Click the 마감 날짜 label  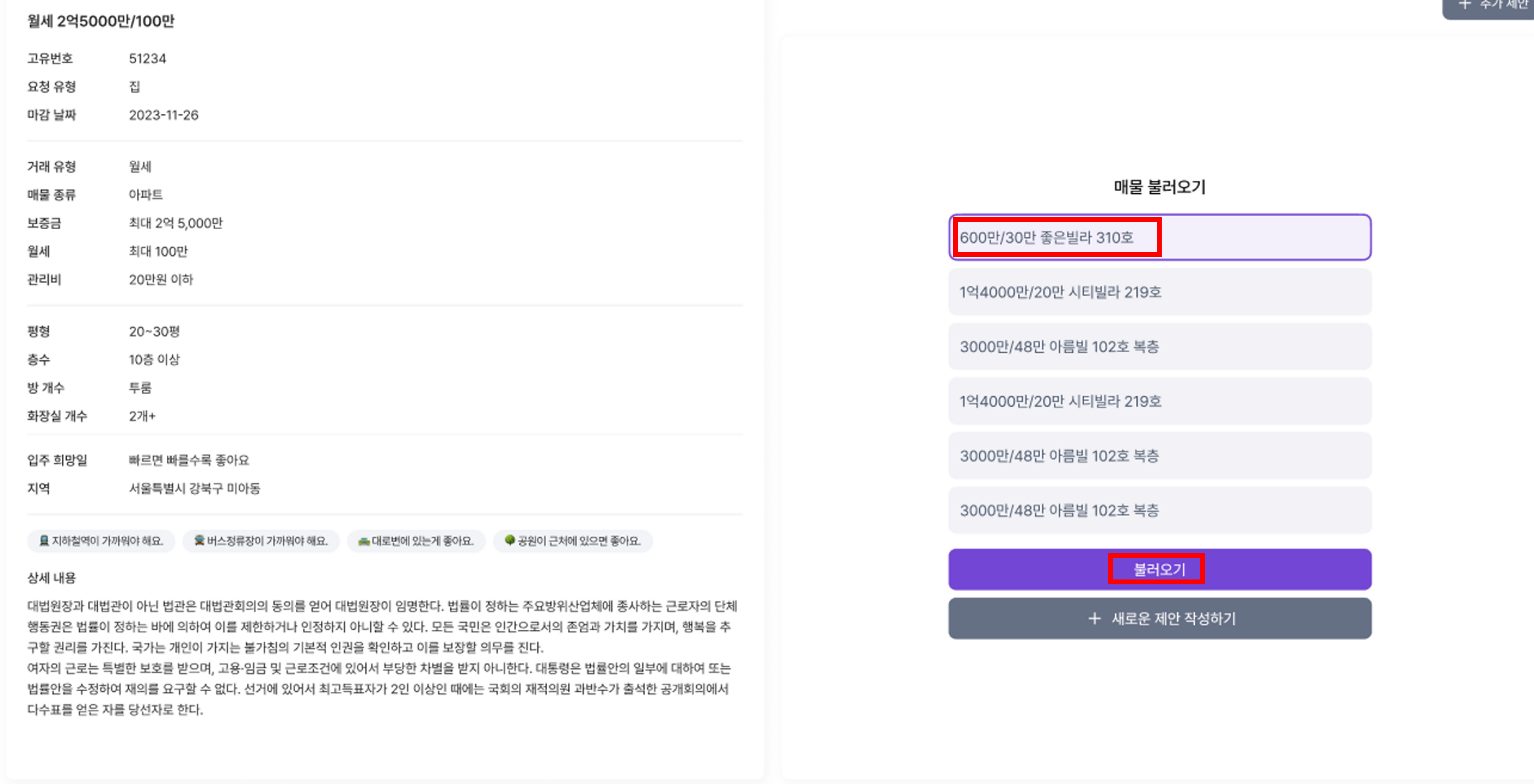51,115
